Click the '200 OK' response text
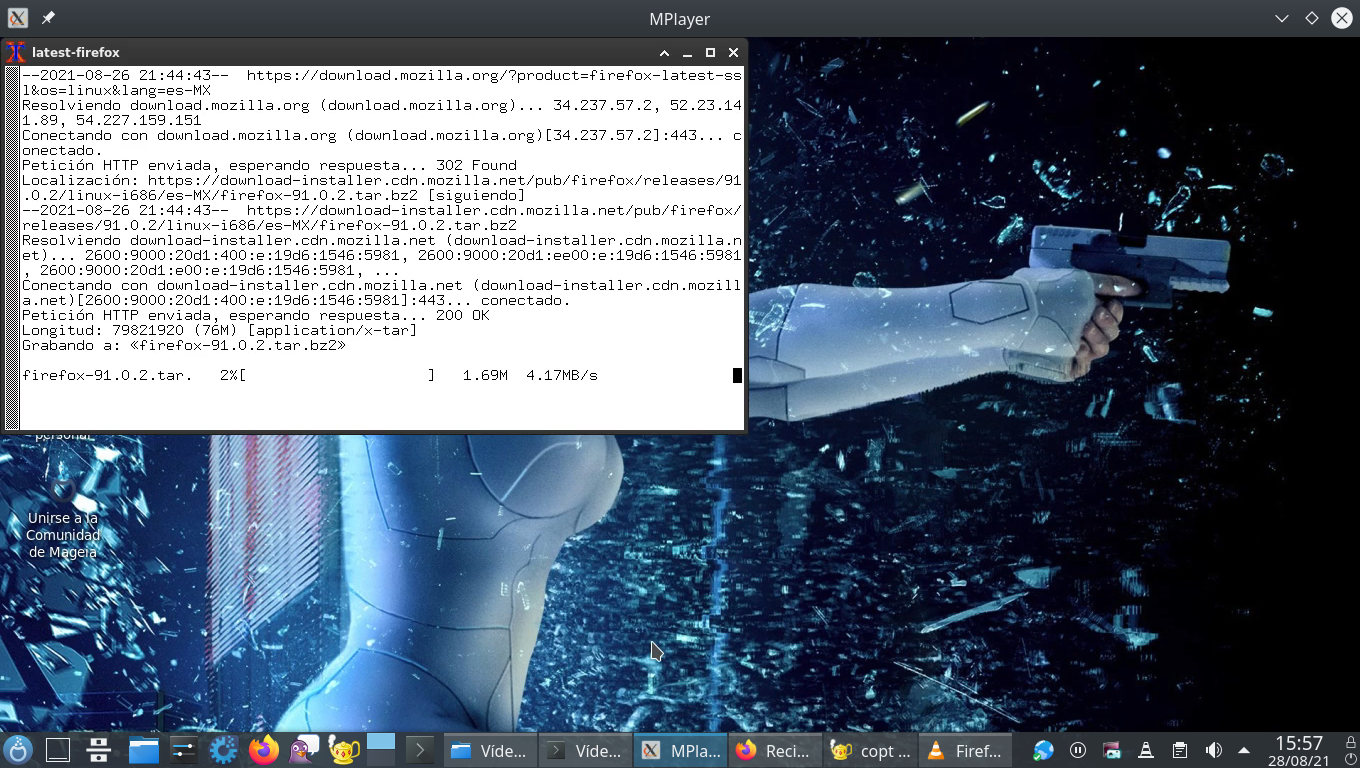Viewport: 1360px width, 768px height. tap(463, 315)
